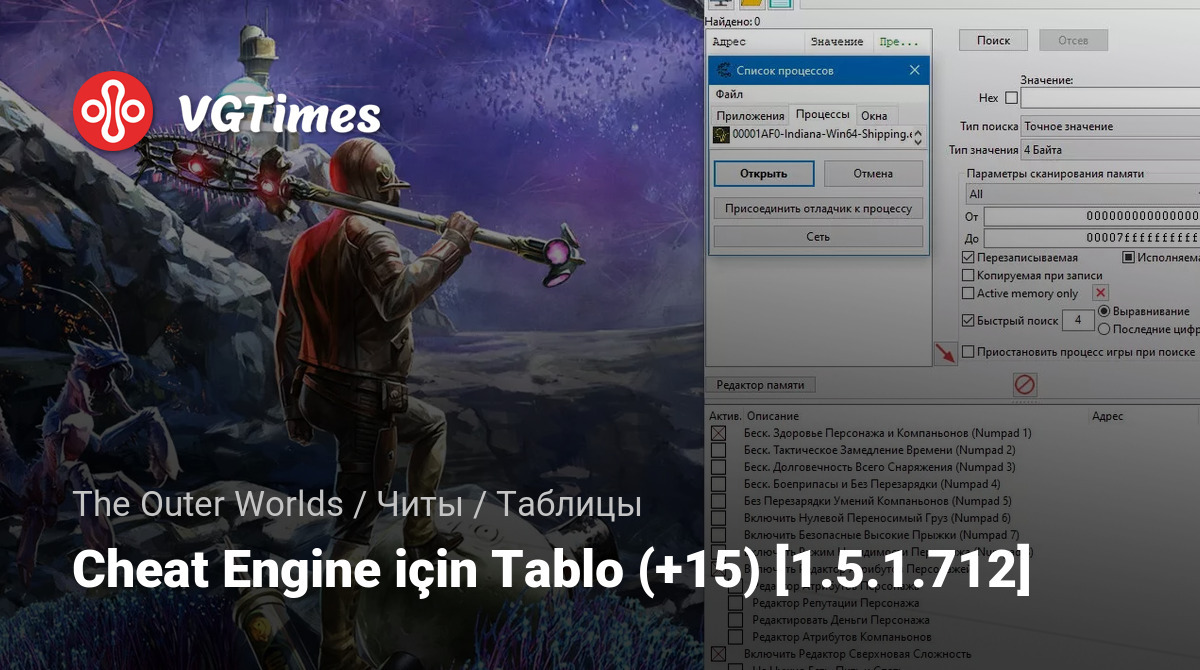
Task: Click the process-select computer icon in toolbar
Action: 720,4
